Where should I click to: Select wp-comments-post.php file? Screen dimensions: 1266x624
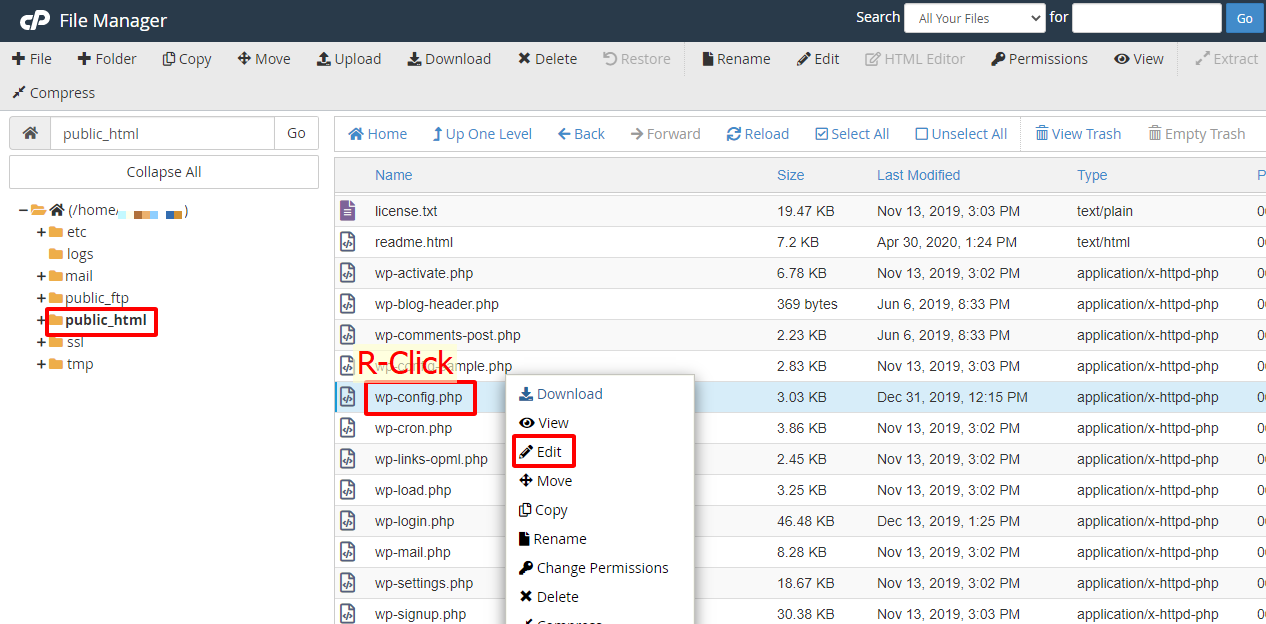448,335
